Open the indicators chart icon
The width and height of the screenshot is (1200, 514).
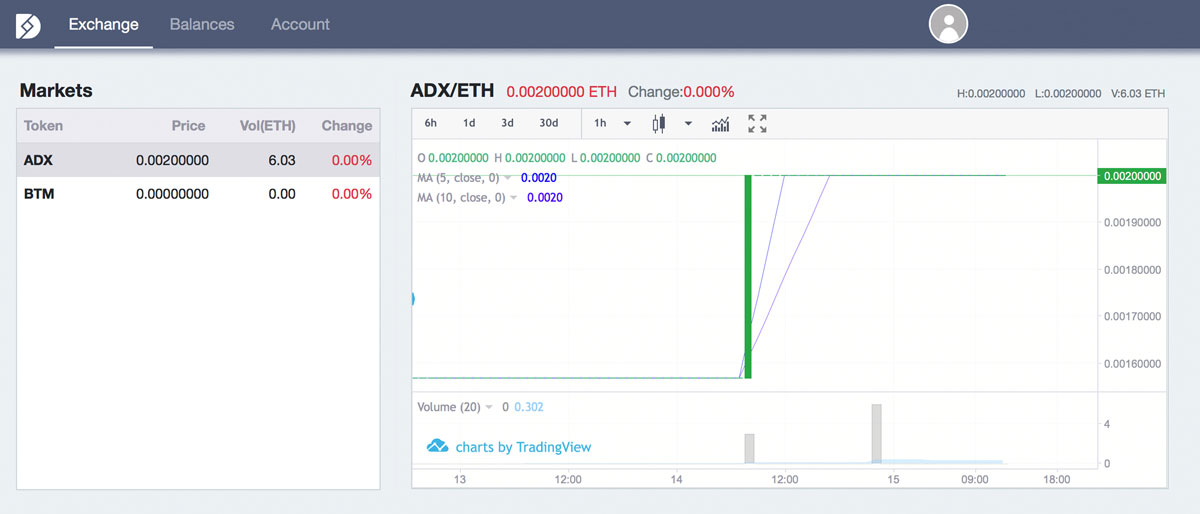point(721,124)
